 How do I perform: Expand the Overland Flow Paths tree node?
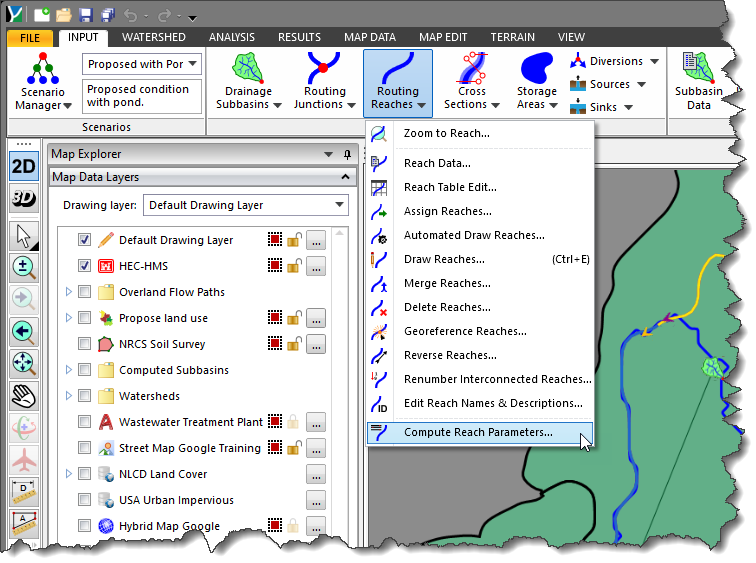[68, 292]
